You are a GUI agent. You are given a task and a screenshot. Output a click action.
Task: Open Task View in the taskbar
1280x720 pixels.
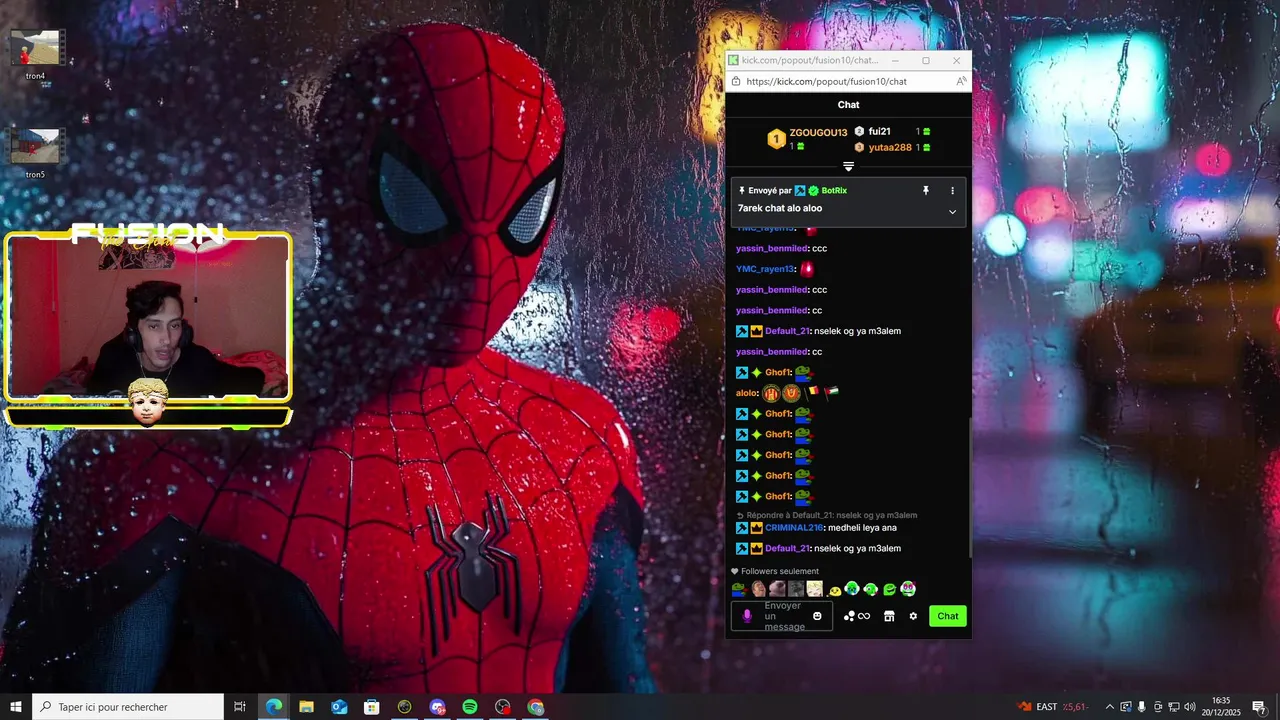(x=240, y=707)
